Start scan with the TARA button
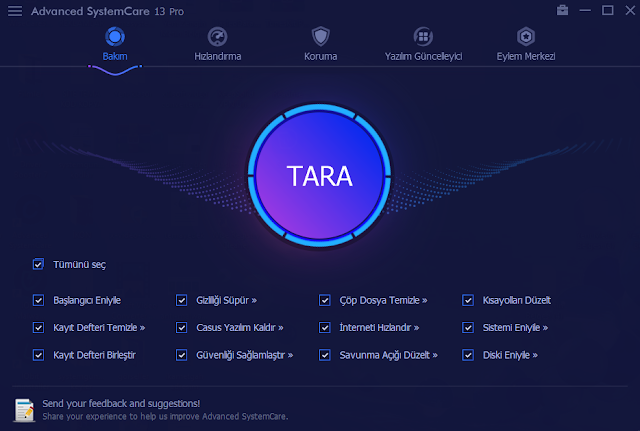This screenshot has height=431, width=640. click(320, 176)
